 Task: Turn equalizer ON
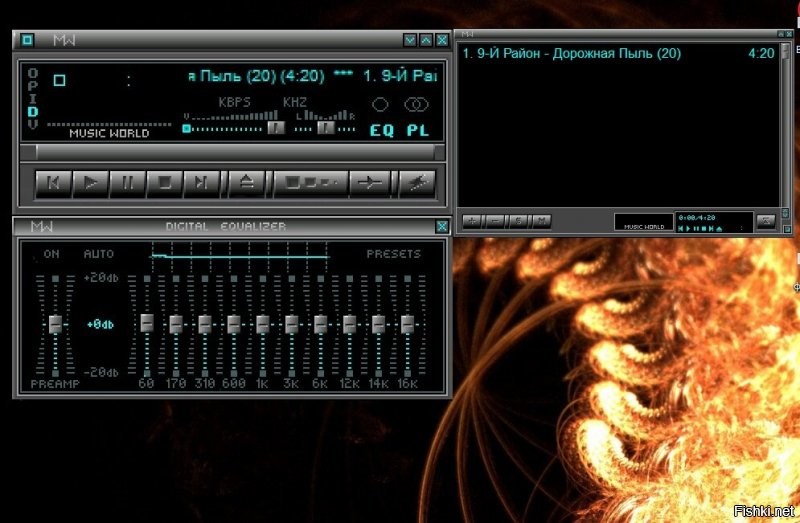coord(51,254)
